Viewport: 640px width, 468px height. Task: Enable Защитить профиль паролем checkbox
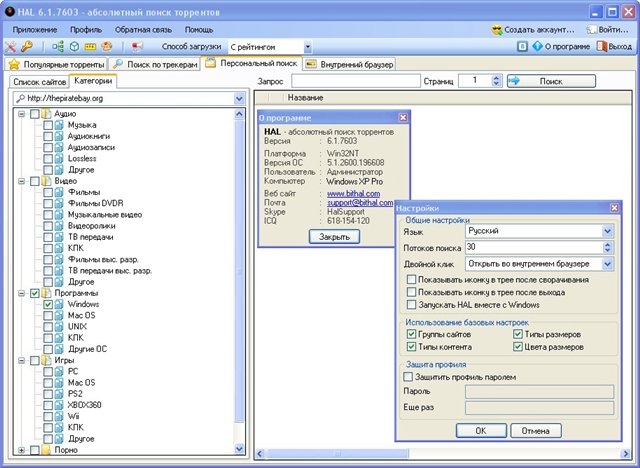(408, 377)
